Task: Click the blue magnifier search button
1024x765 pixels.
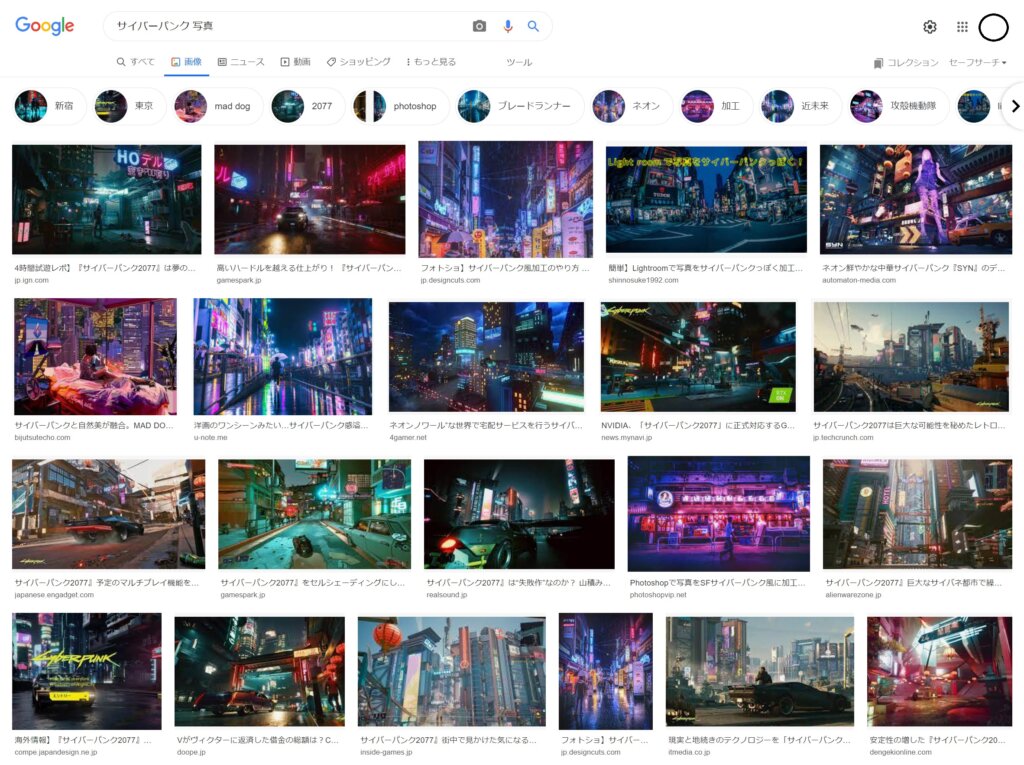Action: [533, 26]
